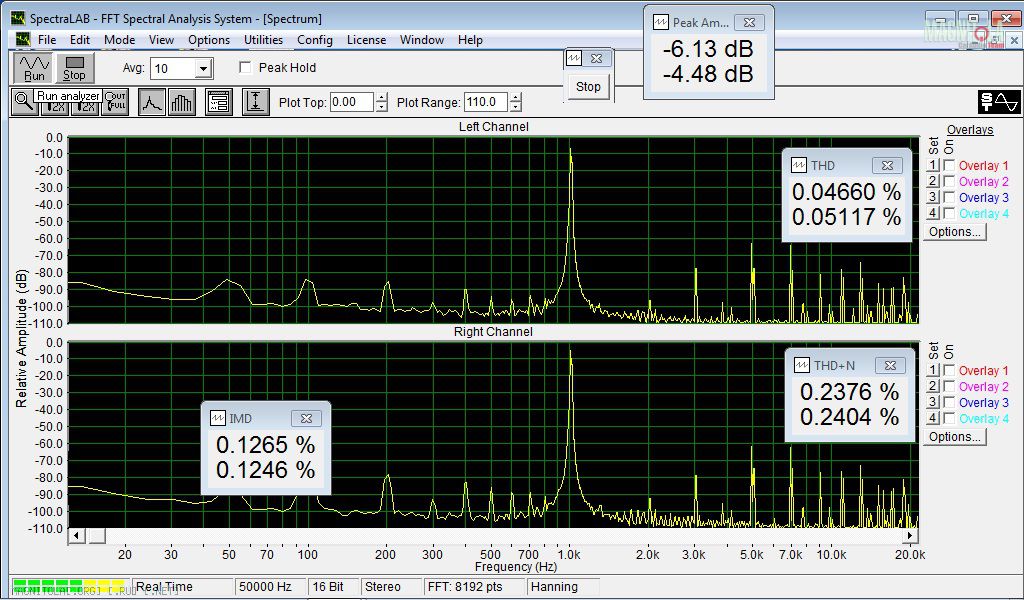Open the Config menu
The image size is (1024, 600).
pos(315,40)
